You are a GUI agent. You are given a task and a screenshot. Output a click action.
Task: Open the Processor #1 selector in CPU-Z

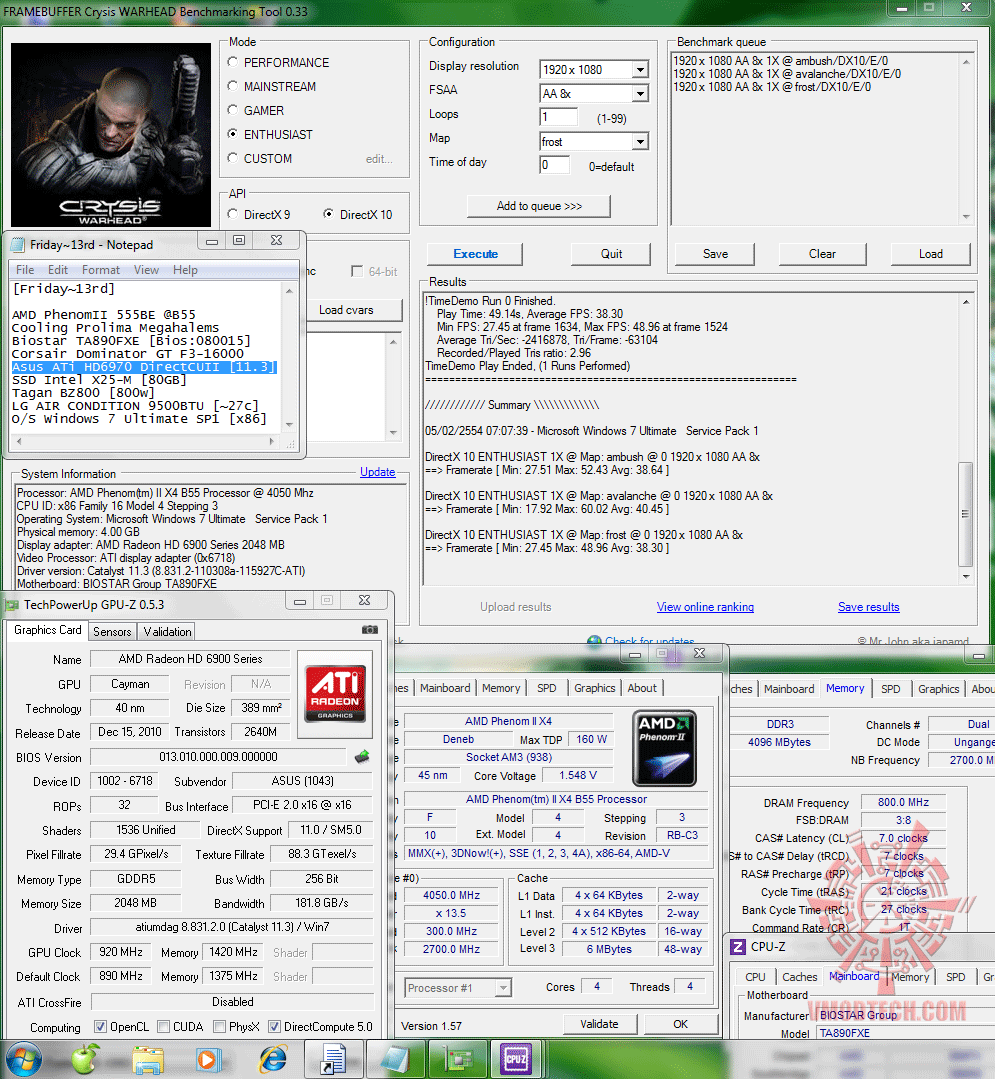coord(458,988)
